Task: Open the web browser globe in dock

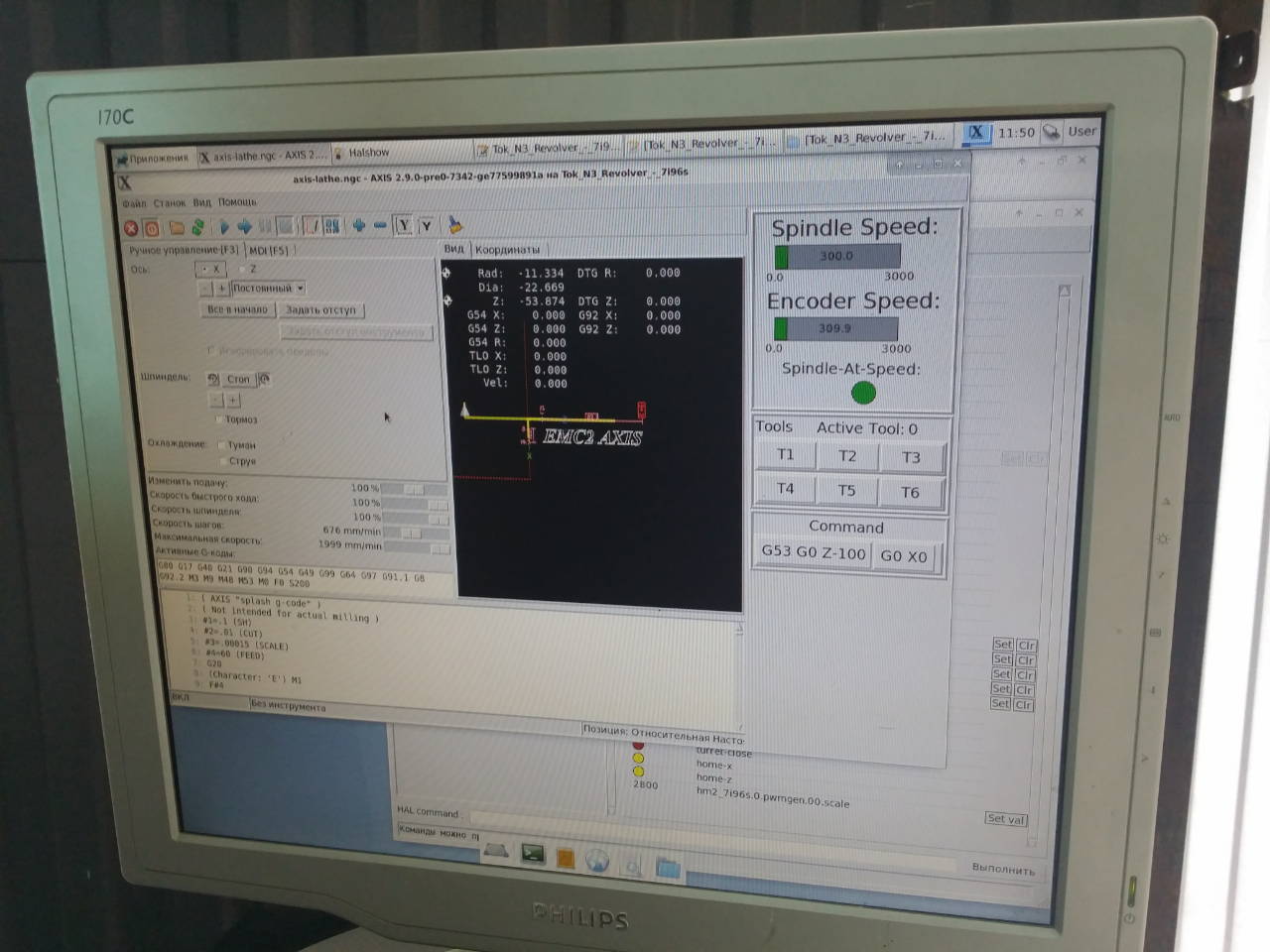Action: coord(597,860)
